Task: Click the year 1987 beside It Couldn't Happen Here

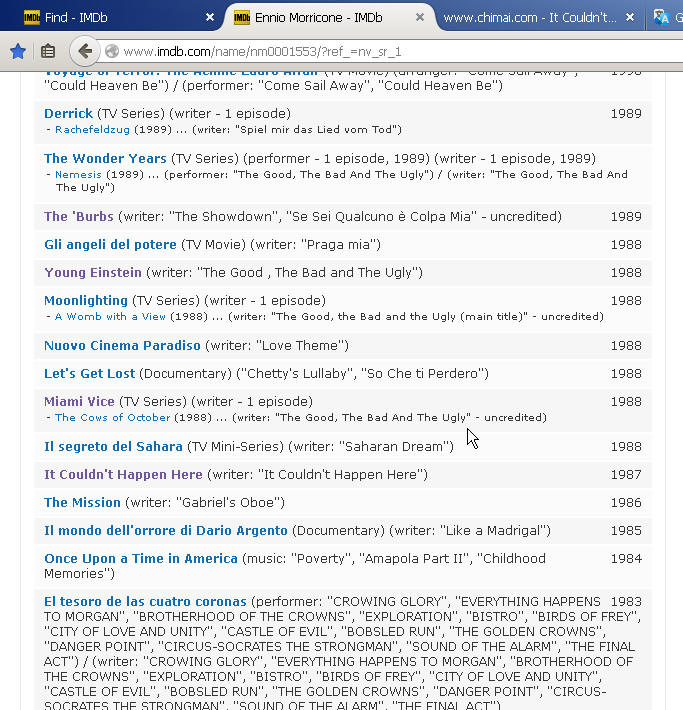Action: pyautogui.click(x=626, y=475)
